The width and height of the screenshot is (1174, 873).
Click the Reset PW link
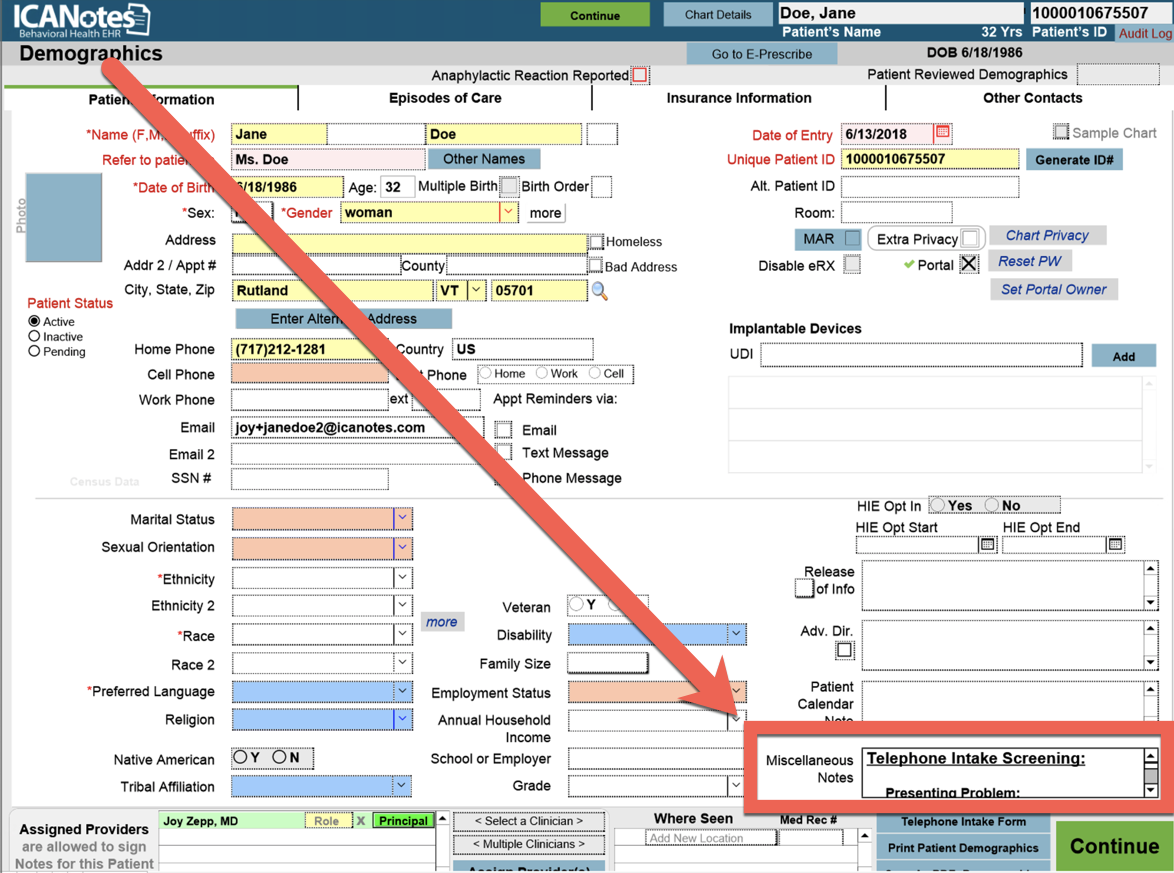(x=1029, y=261)
